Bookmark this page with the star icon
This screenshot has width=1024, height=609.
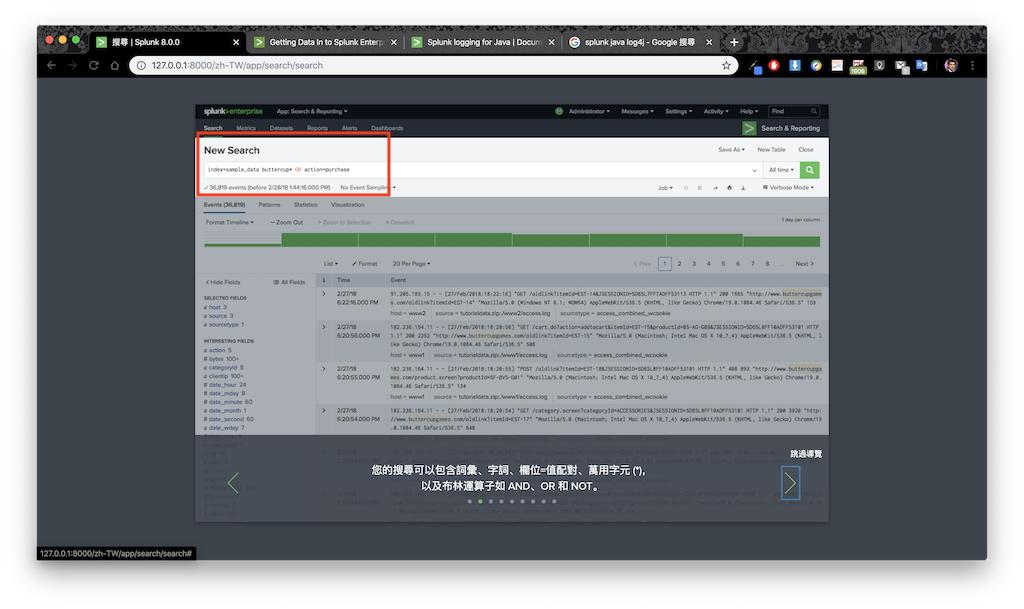(726, 65)
